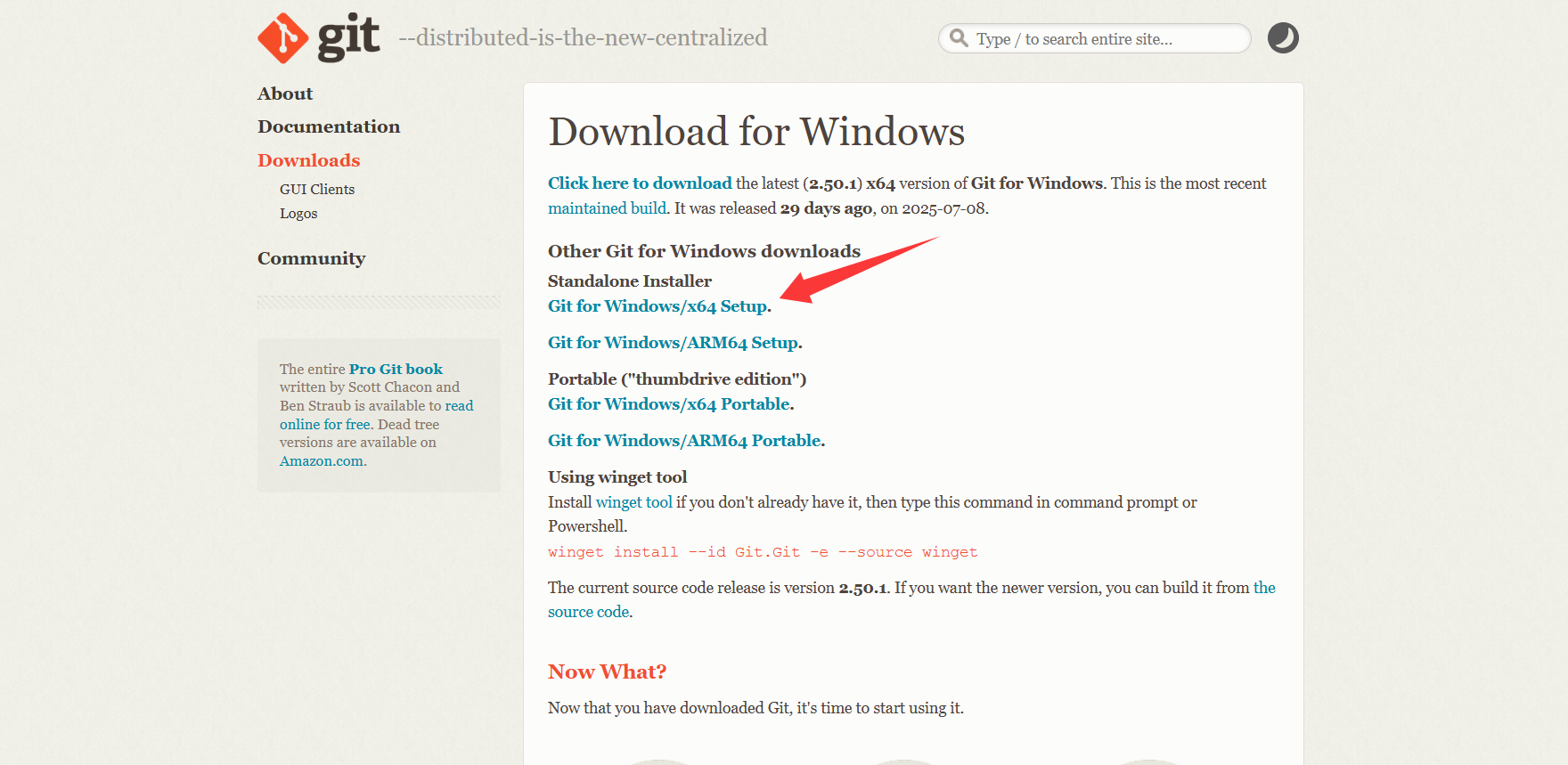Download Git for Windows/ARM64 Portable
This screenshot has height=765, width=1568.
pos(684,440)
